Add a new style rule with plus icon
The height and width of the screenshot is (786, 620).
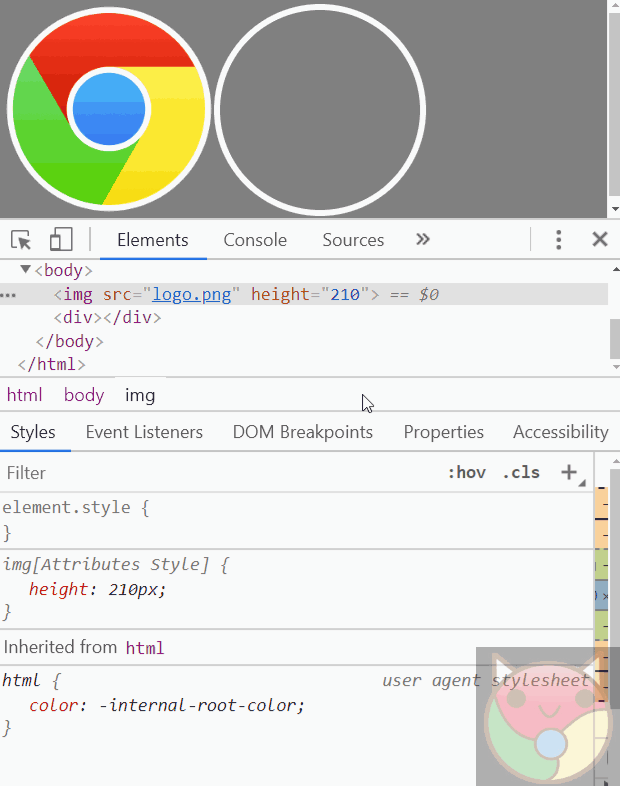click(569, 472)
